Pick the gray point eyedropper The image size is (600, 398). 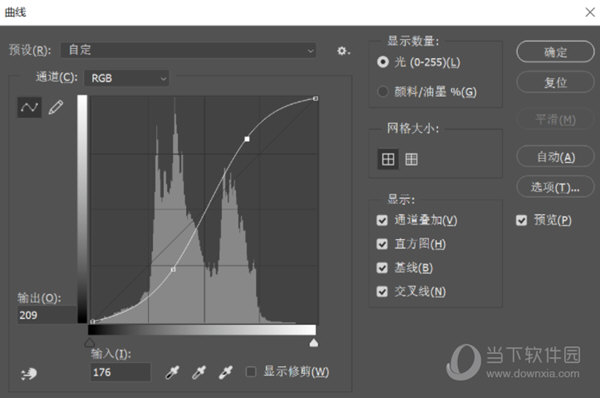(199, 372)
